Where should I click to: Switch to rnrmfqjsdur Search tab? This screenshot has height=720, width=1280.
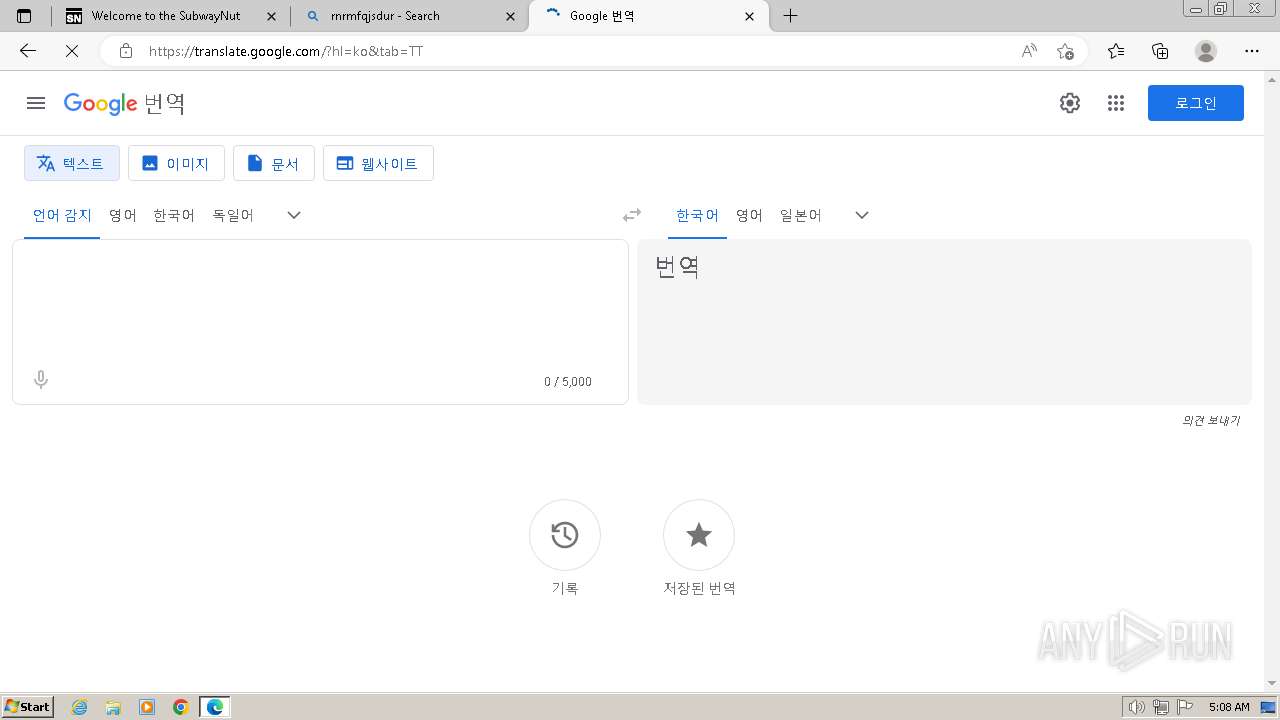pyautogui.click(x=410, y=16)
